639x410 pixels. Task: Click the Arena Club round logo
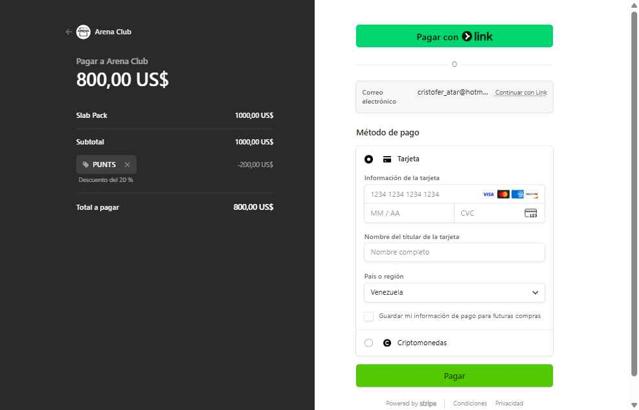(x=83, y=32)
